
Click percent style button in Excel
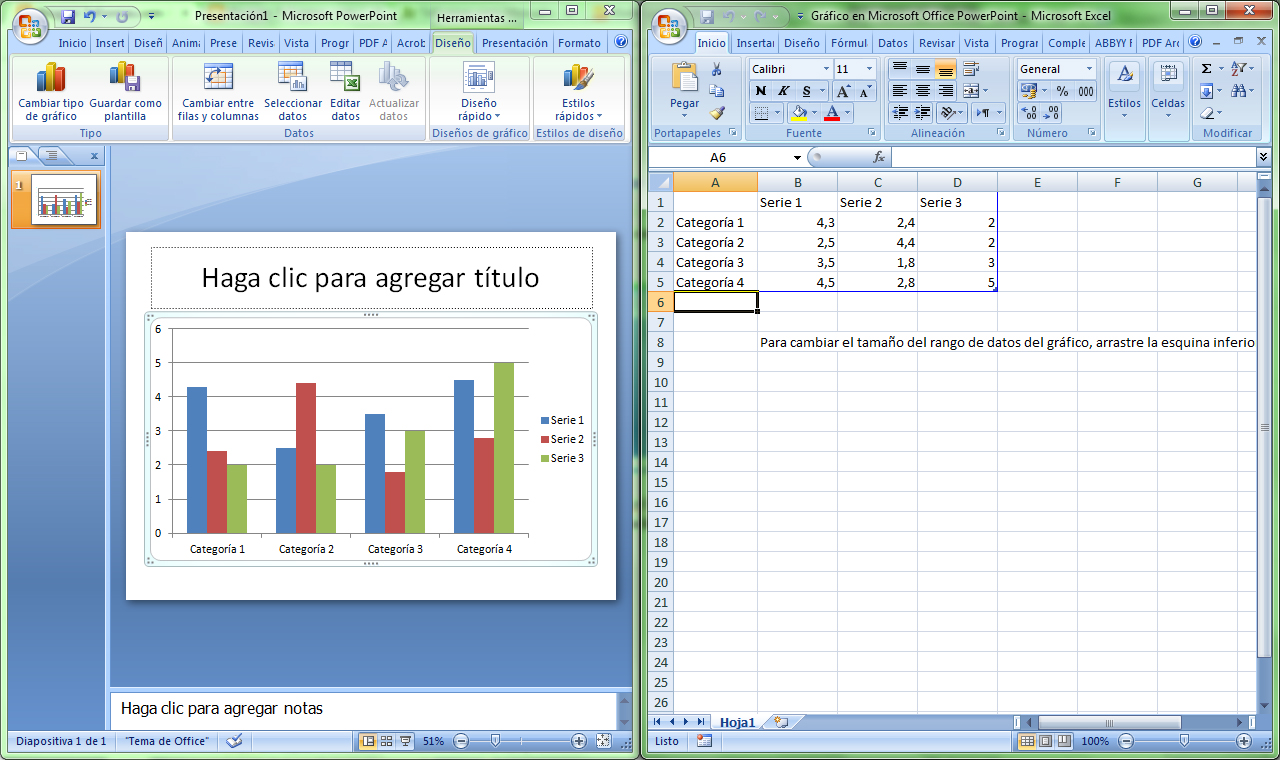pyautogui.click(x=1062, y=91)
